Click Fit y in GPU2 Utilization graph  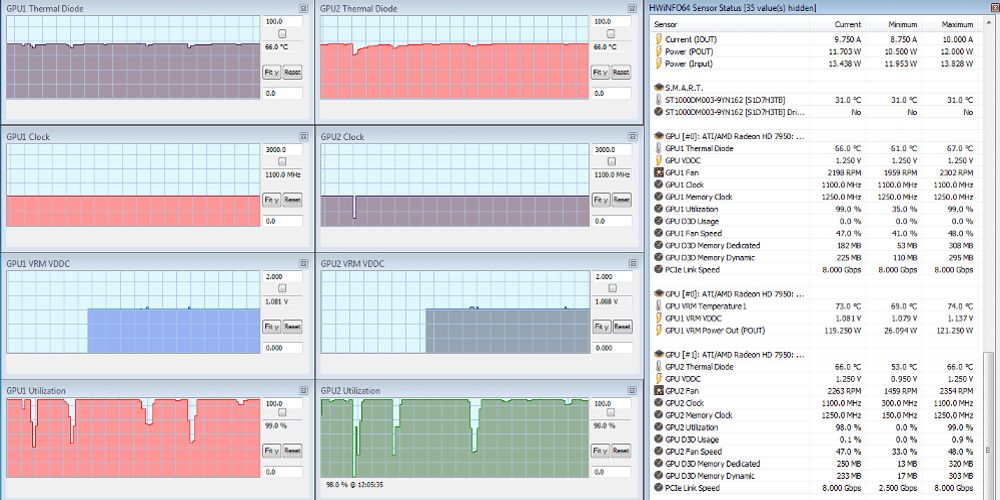(x=600, y=451)
